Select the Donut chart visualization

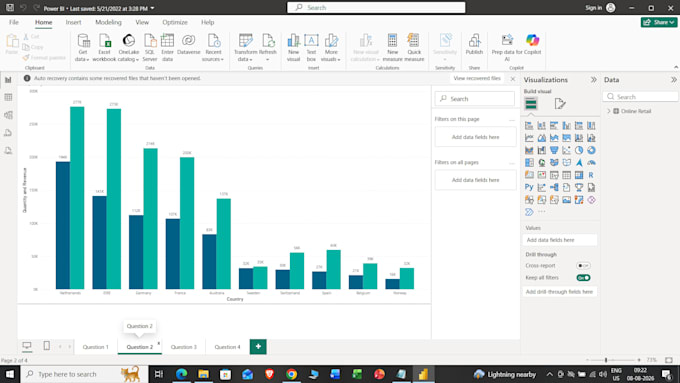point(591,150)
